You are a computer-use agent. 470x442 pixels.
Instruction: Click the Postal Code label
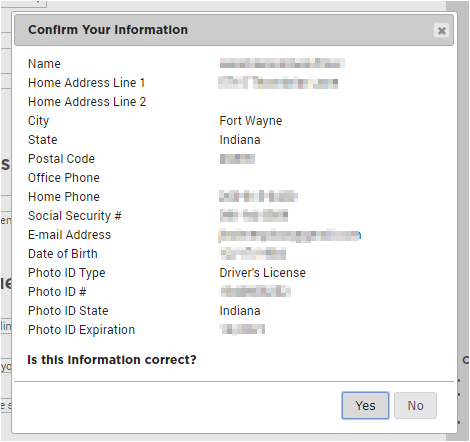pos(61,159)
